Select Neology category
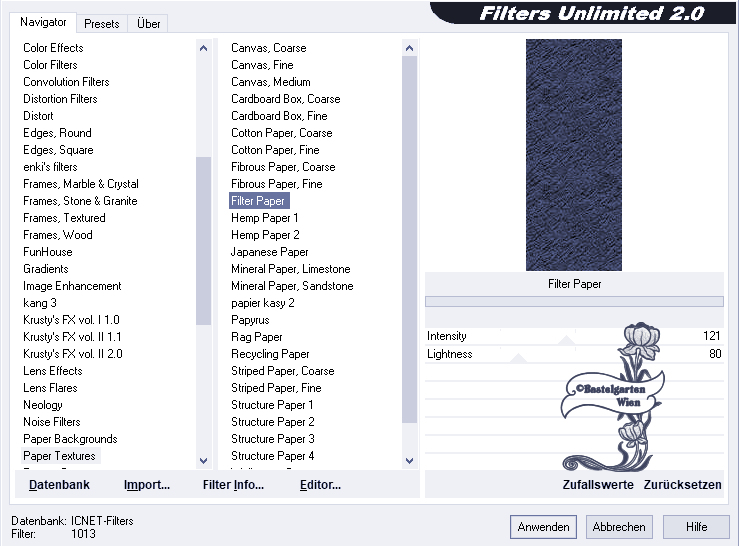This screenshot has height=546, width=739. click(43, 405)
